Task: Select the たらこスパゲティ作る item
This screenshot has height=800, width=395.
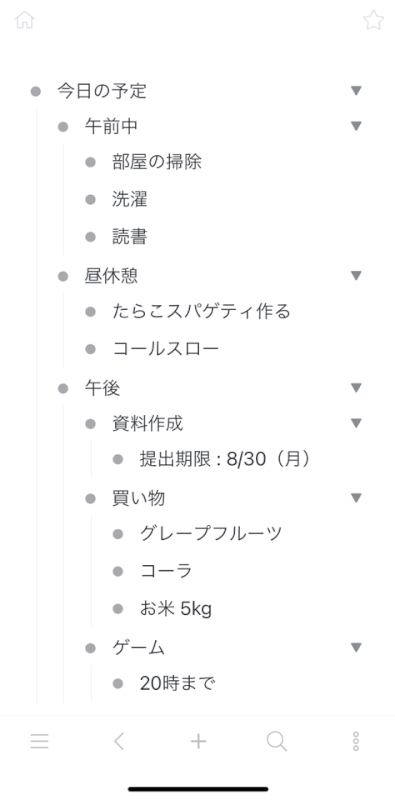Action: (201, 311)
